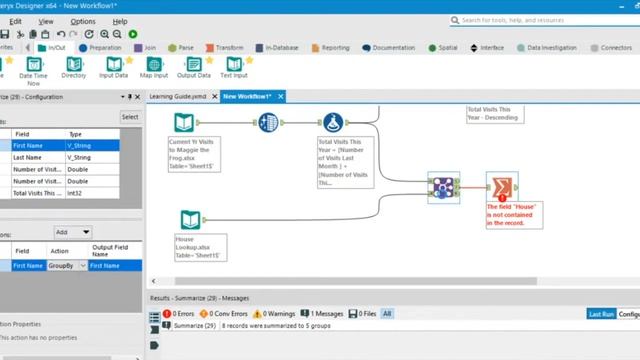Open the Options menu
640x360 pixels.
click(83, 21)
